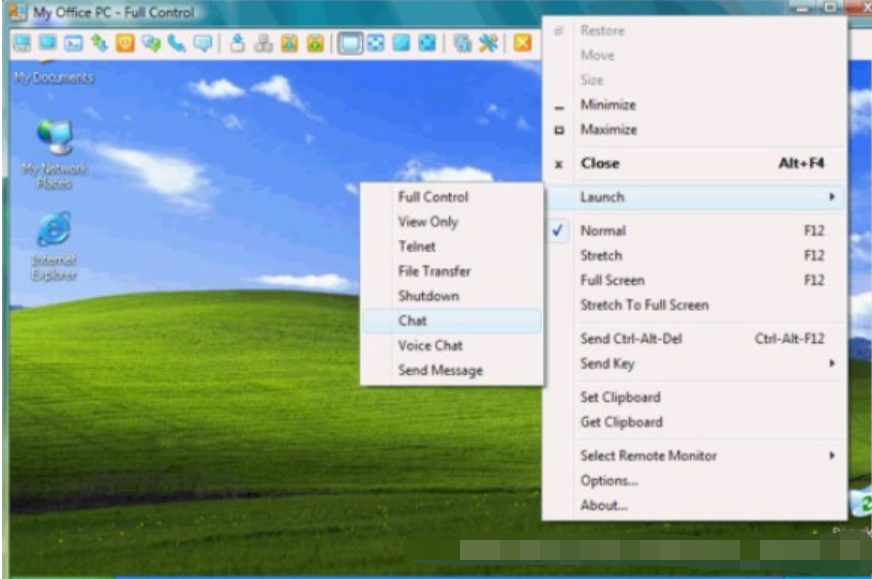The height and width of the screenshot is (579, 872).
Task: Click the two-bubble Chat icon in toolbar
Action: 151,43
